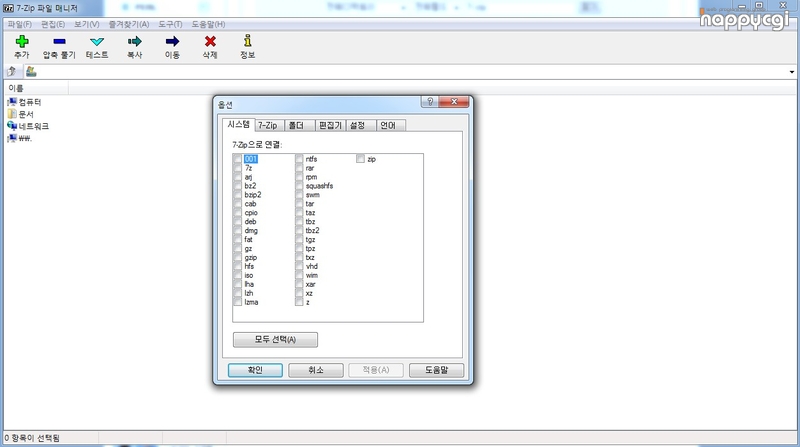
Task: Select the xar extension label
Action: pos(311,284)
